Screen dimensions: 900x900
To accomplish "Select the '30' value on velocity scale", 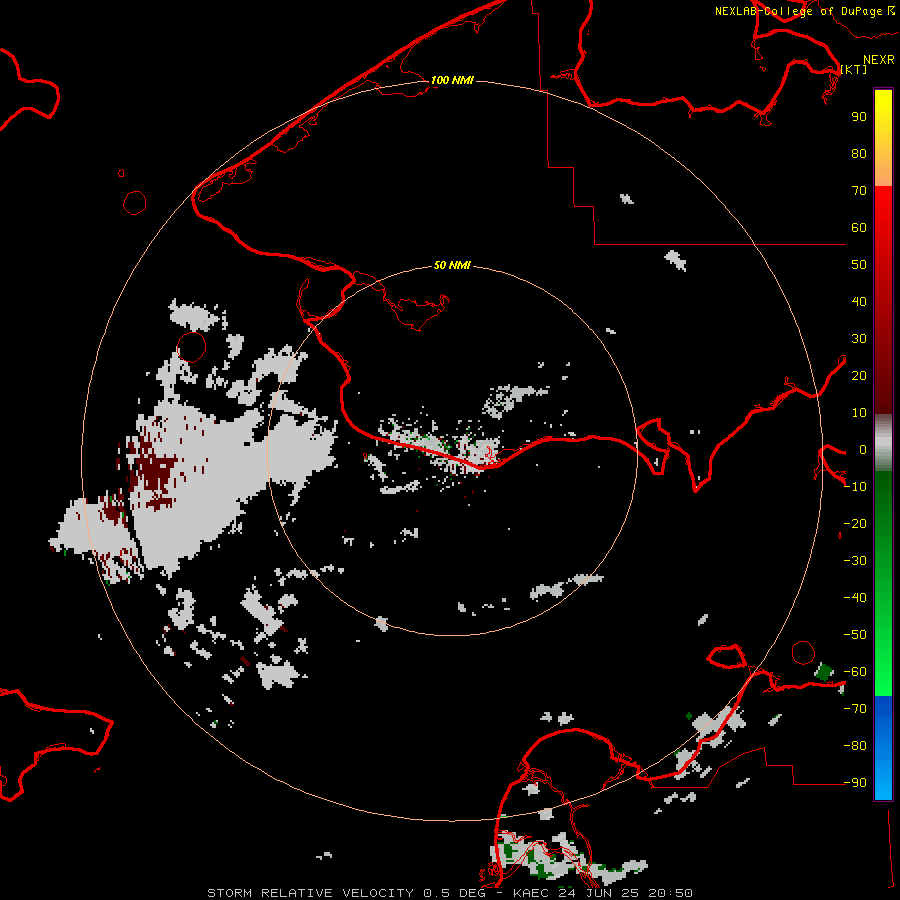I will pyautogui.click(x=859, y=339).
